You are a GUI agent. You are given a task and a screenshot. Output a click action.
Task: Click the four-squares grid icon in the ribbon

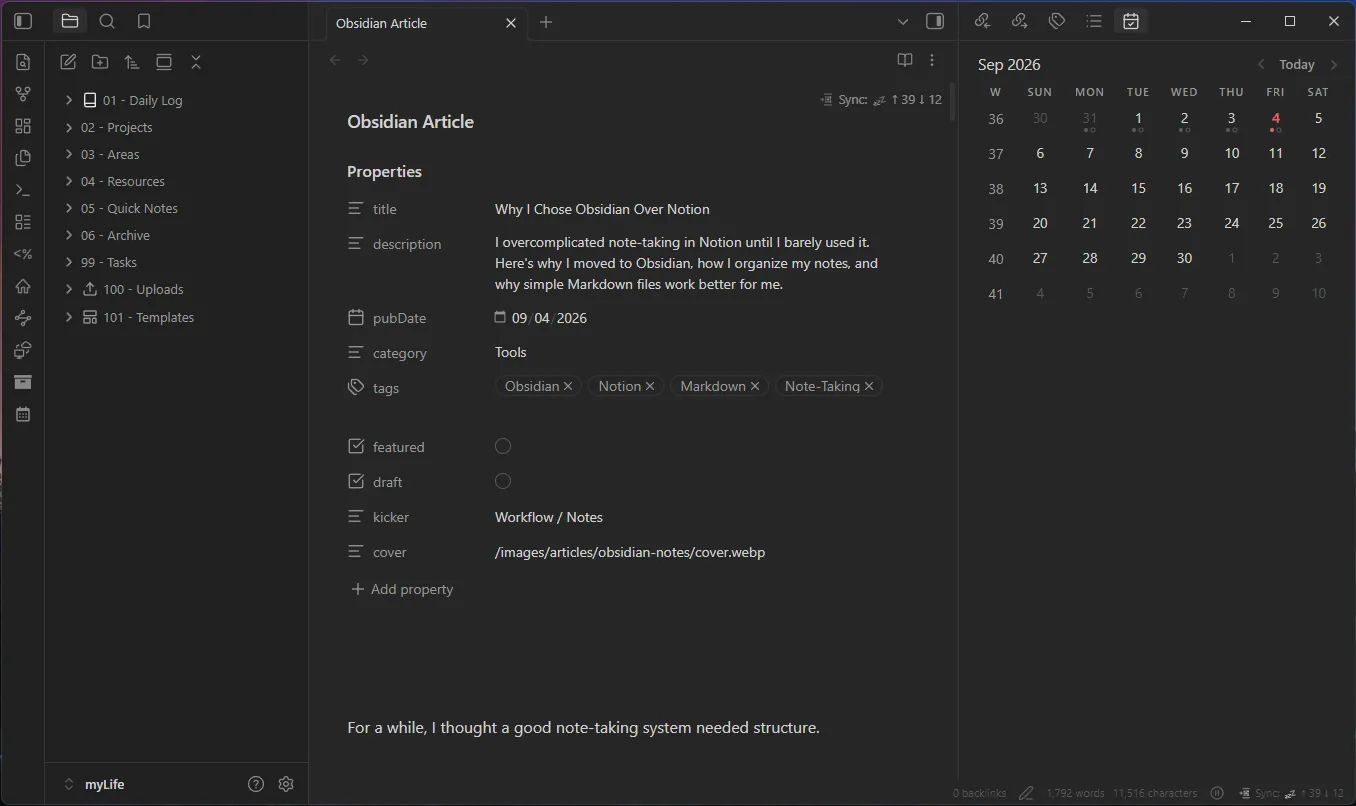click(23, 126)
